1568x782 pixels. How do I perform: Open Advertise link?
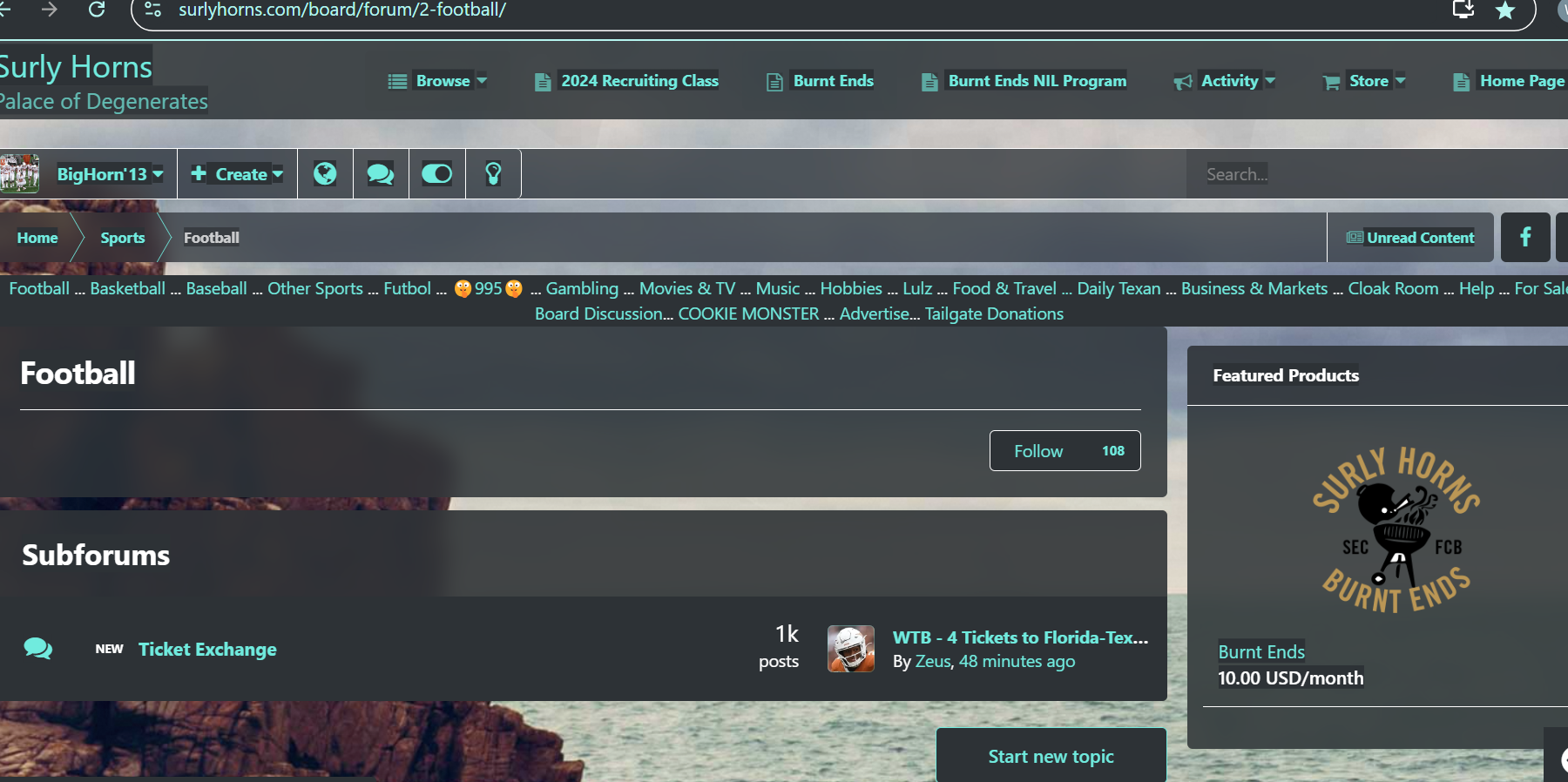(875, 313)
